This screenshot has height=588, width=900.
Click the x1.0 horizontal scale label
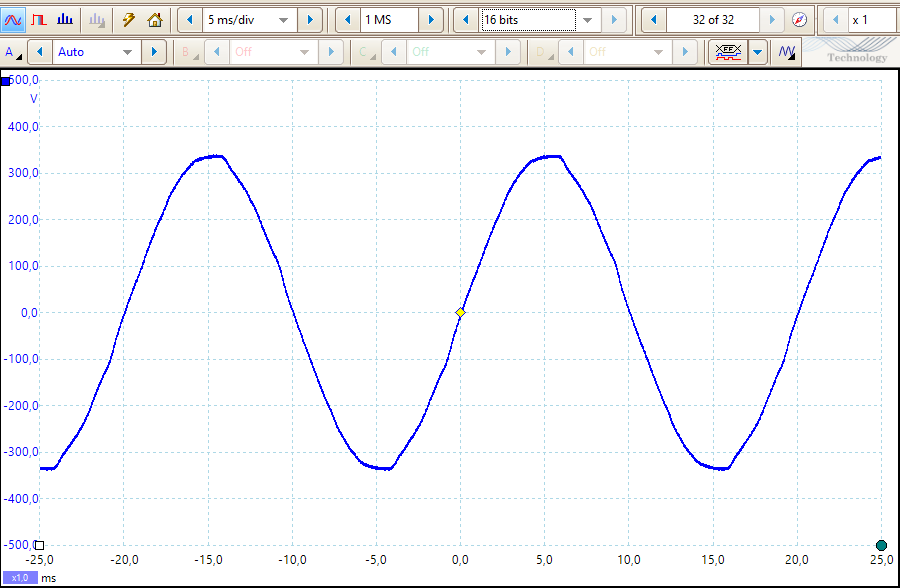[x=20, y=578]
